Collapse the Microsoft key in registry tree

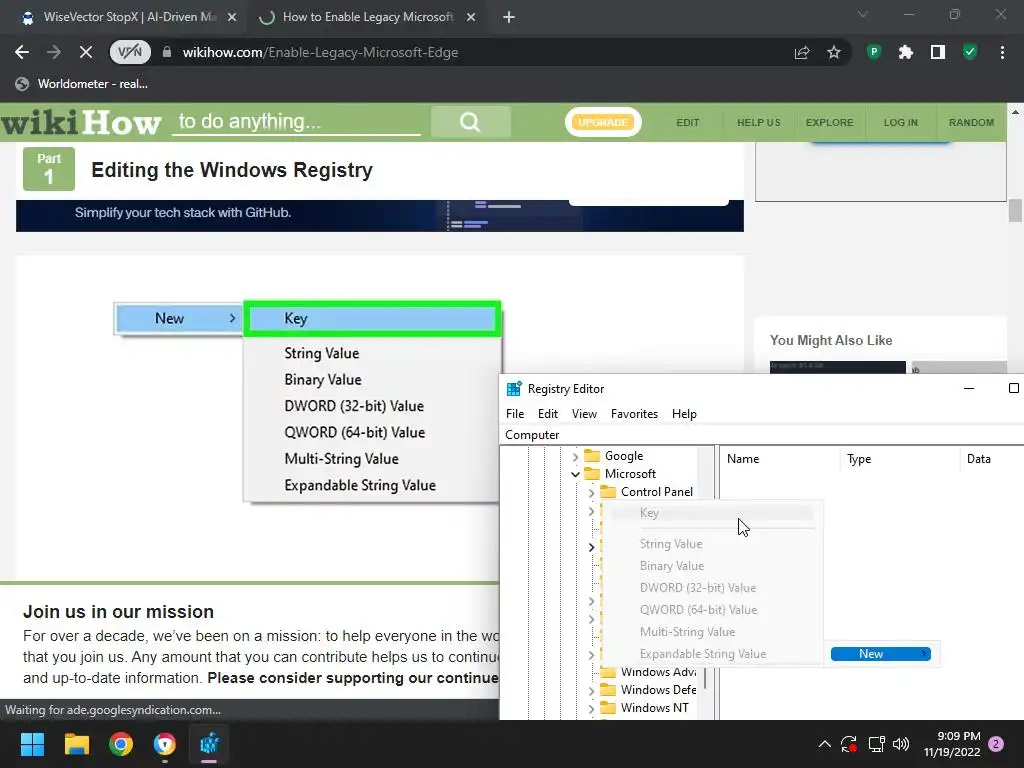click(575, 474)
